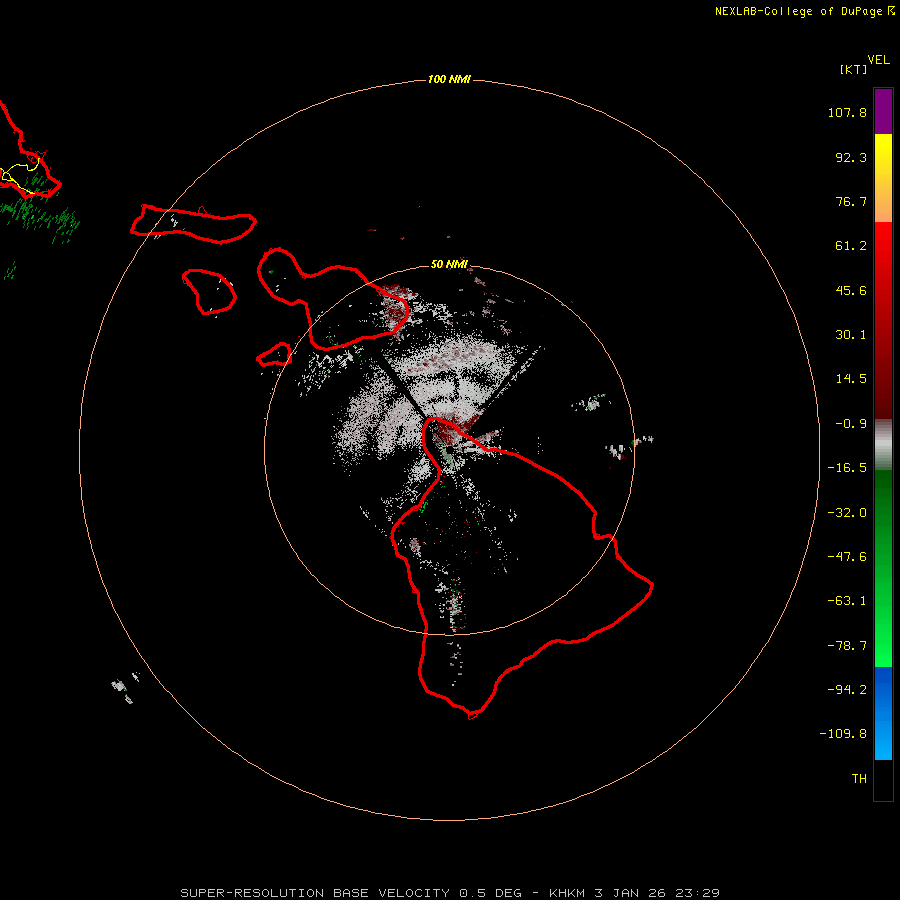This screenshot has width=900, height=900.
Task: Click the 45.6 velocity scale value
Action: [x=851, y=290]
